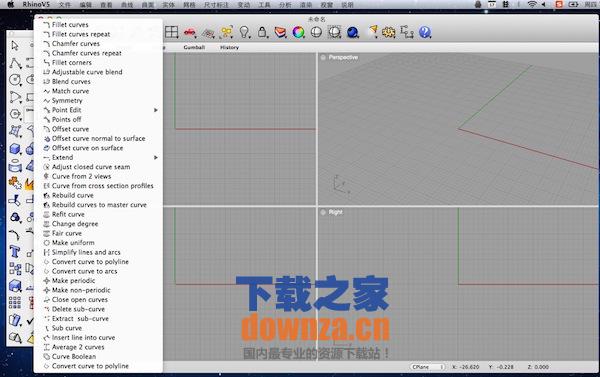Select the blue letter T text tool
This screenshot has height=377, width=600.
(15, 251)
